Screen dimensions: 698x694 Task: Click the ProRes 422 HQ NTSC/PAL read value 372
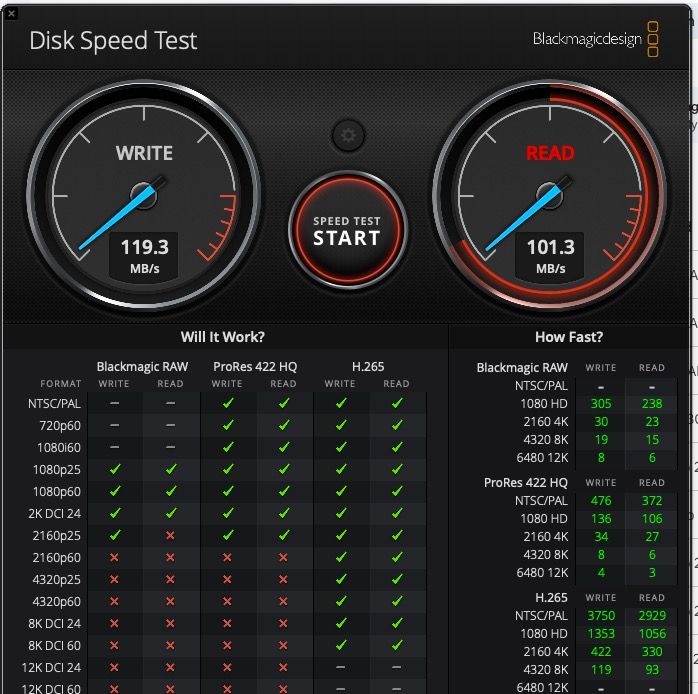click(x=652, y=501)
